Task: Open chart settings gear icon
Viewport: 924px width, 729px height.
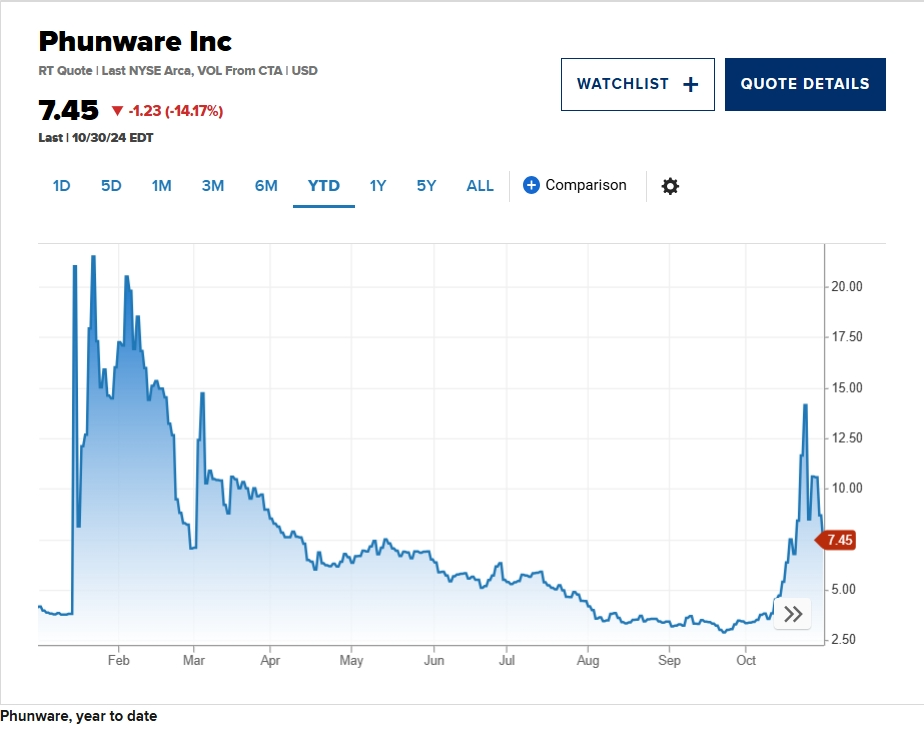Action: tap(670, 186)
